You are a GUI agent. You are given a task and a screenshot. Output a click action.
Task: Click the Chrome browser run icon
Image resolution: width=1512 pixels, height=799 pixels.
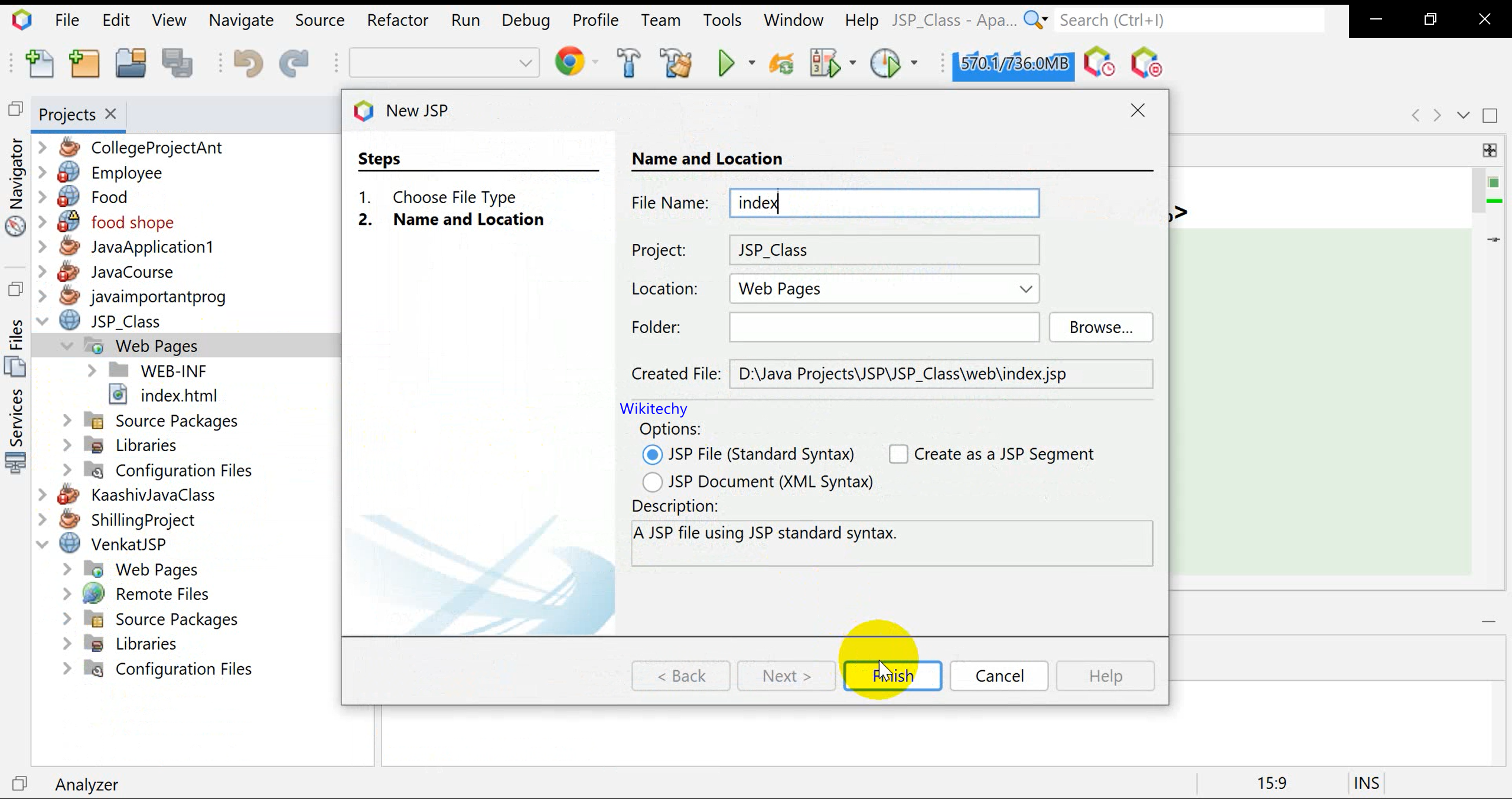coord(569,62)
